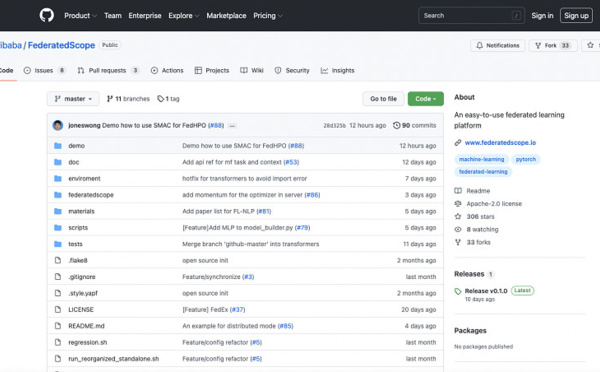Image resolution: width=600 pixels, height=372 pixels.
Task: Select the machine-learning topic tag
Action: (481, 159)
